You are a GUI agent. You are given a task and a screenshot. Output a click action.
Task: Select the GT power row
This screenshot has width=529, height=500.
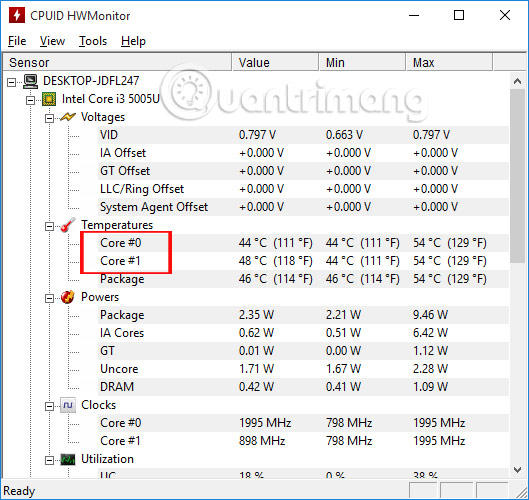[x=304, y=351]
